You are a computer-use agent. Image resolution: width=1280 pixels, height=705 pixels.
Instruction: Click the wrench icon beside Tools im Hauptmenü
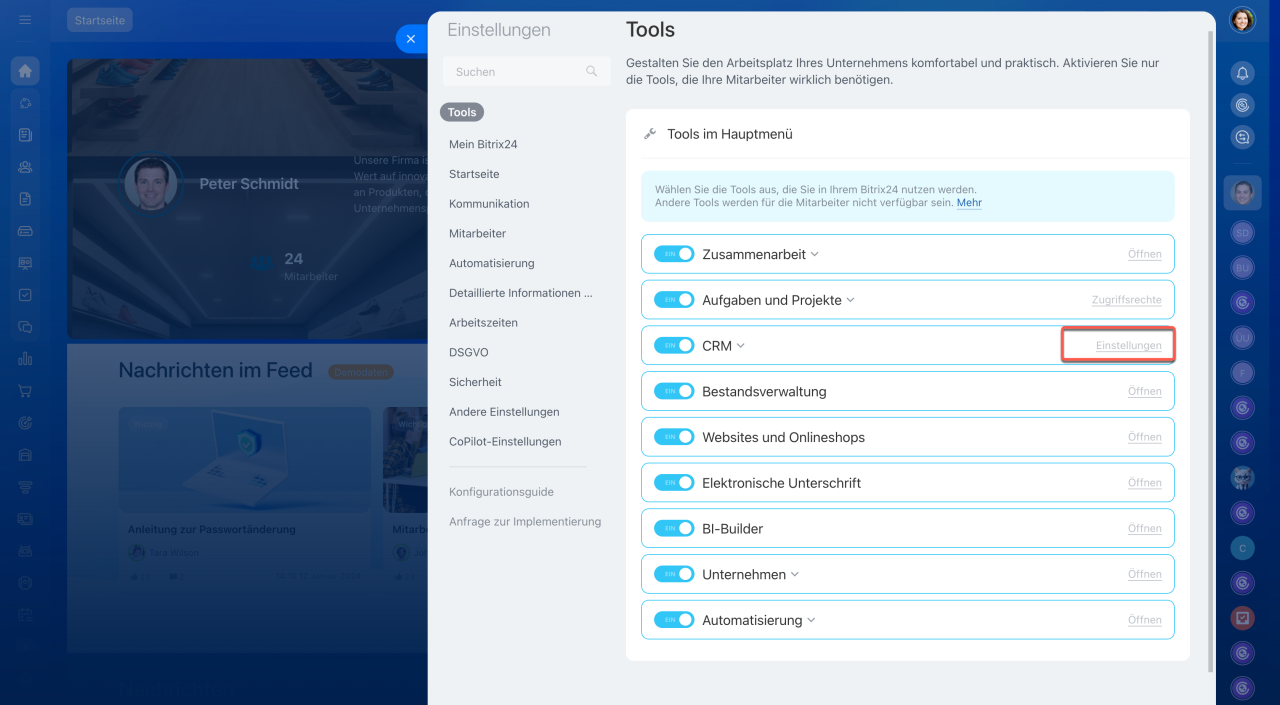(x=650, y=134)
